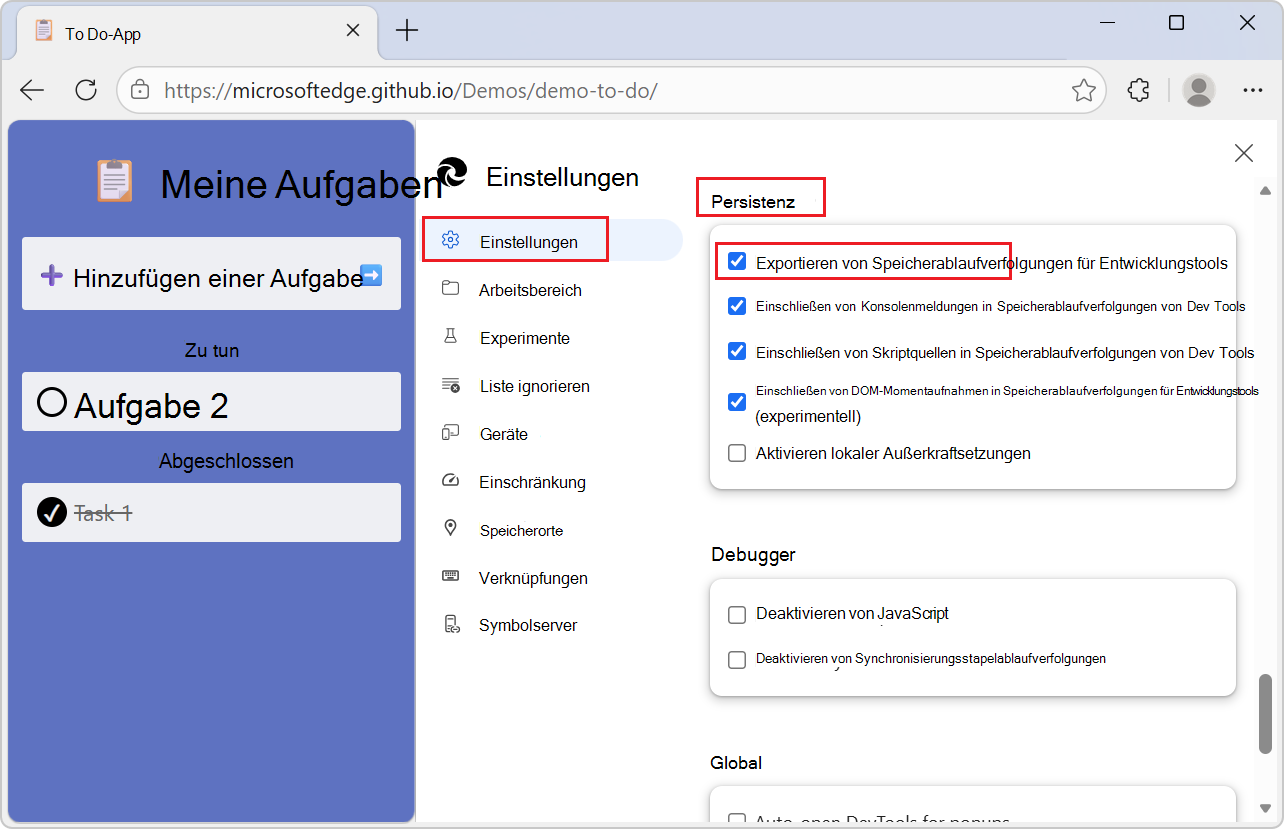The image size is (1284, 829).
Task: Enable Aktivieren lokaler Außerkraftsetzungen checkbox
Action: 737,453
